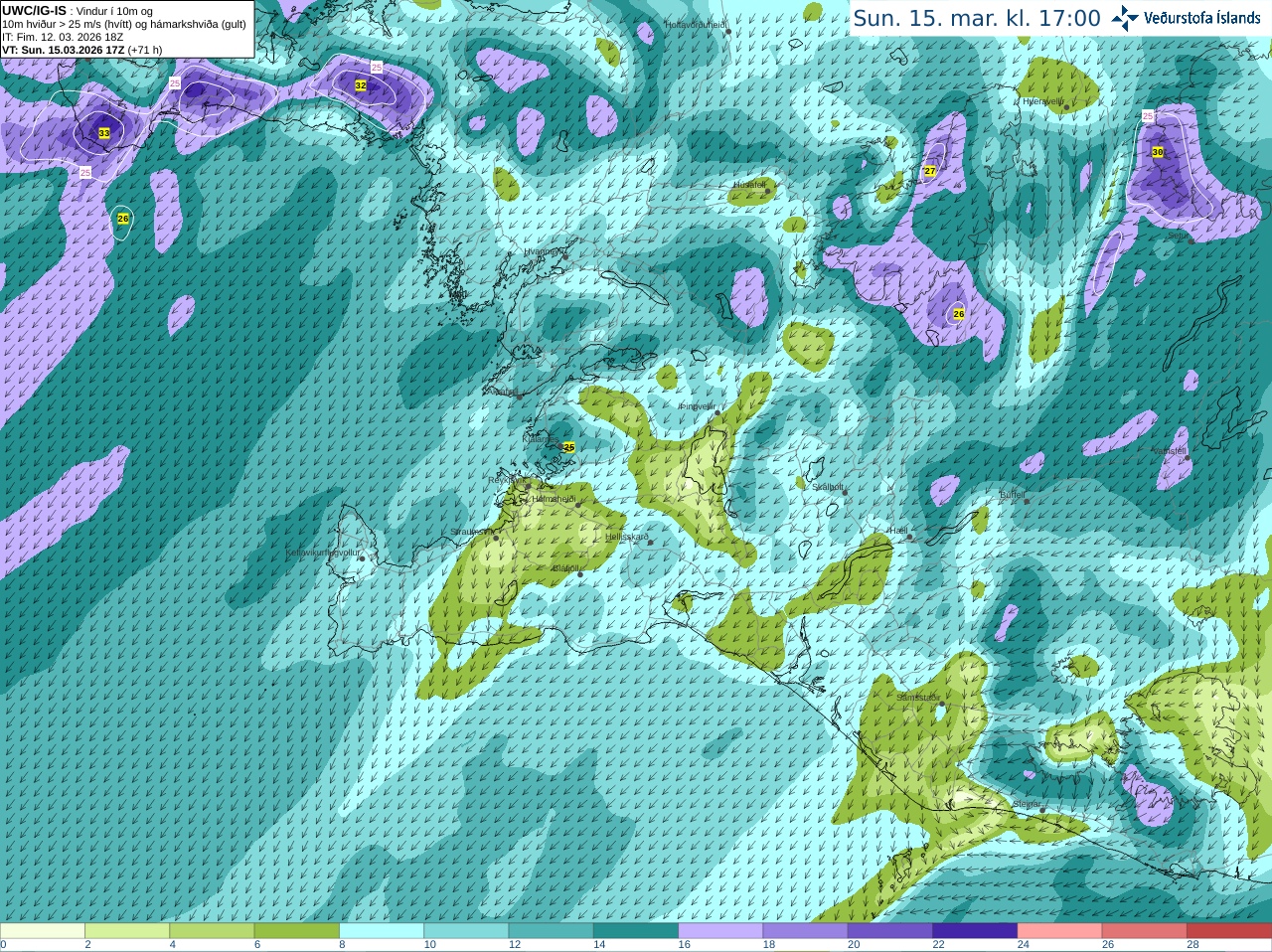1272x952 pixels.
Task: Click the legend scale number 8
Action: point(342,945)
